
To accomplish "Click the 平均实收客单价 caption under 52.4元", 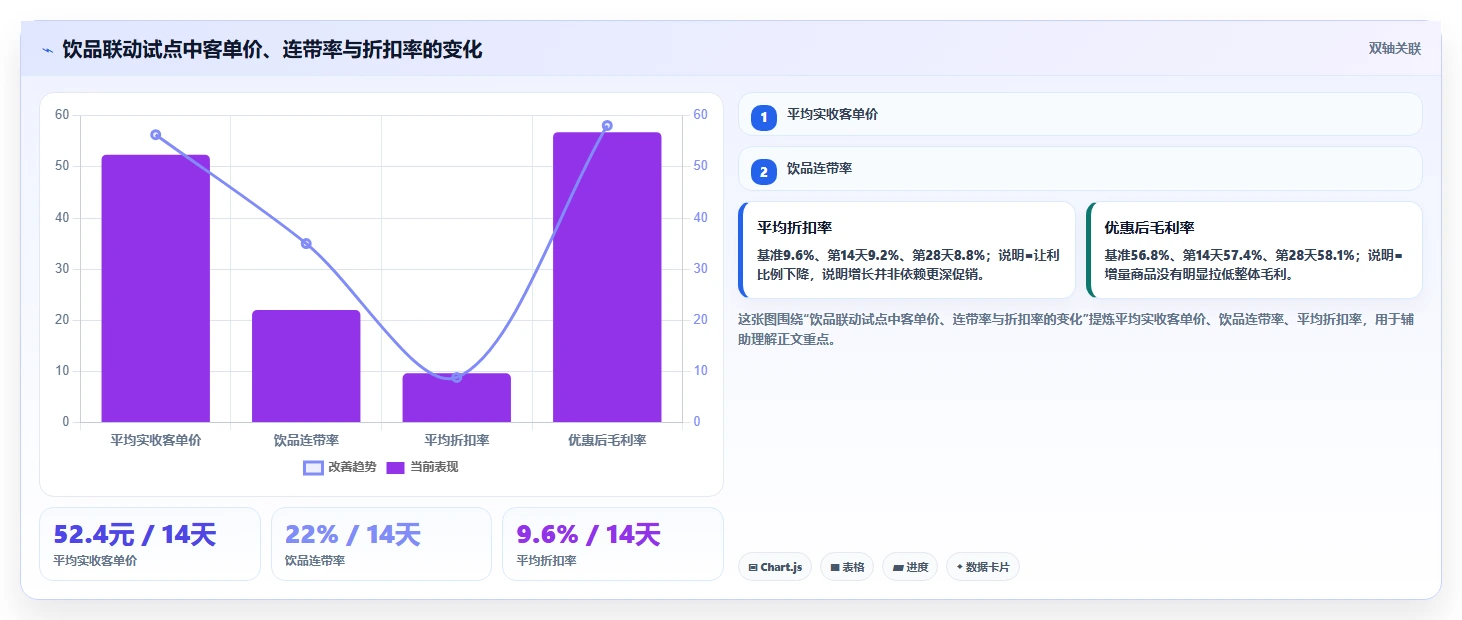I will (96, 561).
